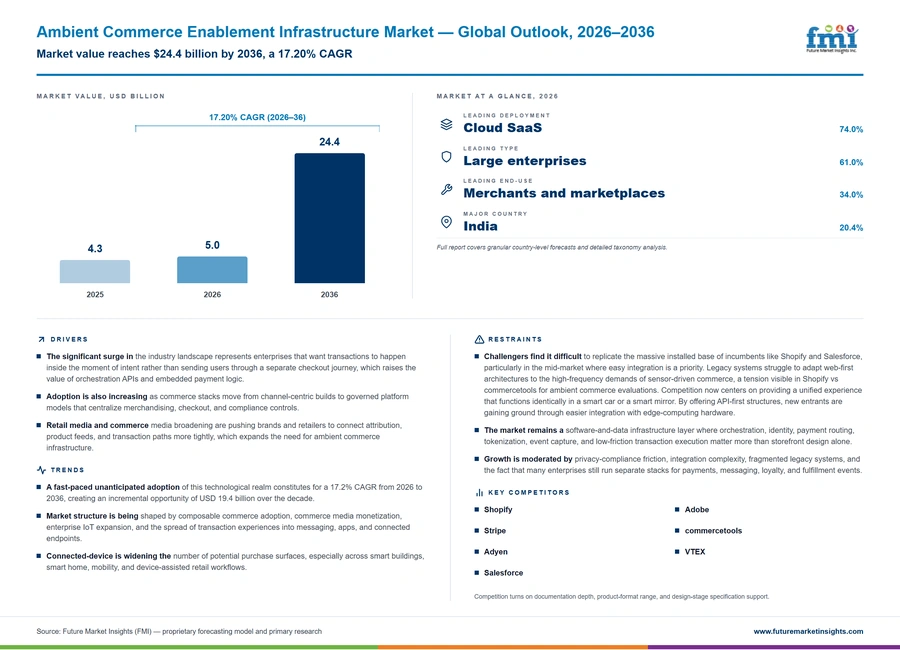
Task: Click the 2036 axis label
Action: pyautogui.click(x=329, y=295)
